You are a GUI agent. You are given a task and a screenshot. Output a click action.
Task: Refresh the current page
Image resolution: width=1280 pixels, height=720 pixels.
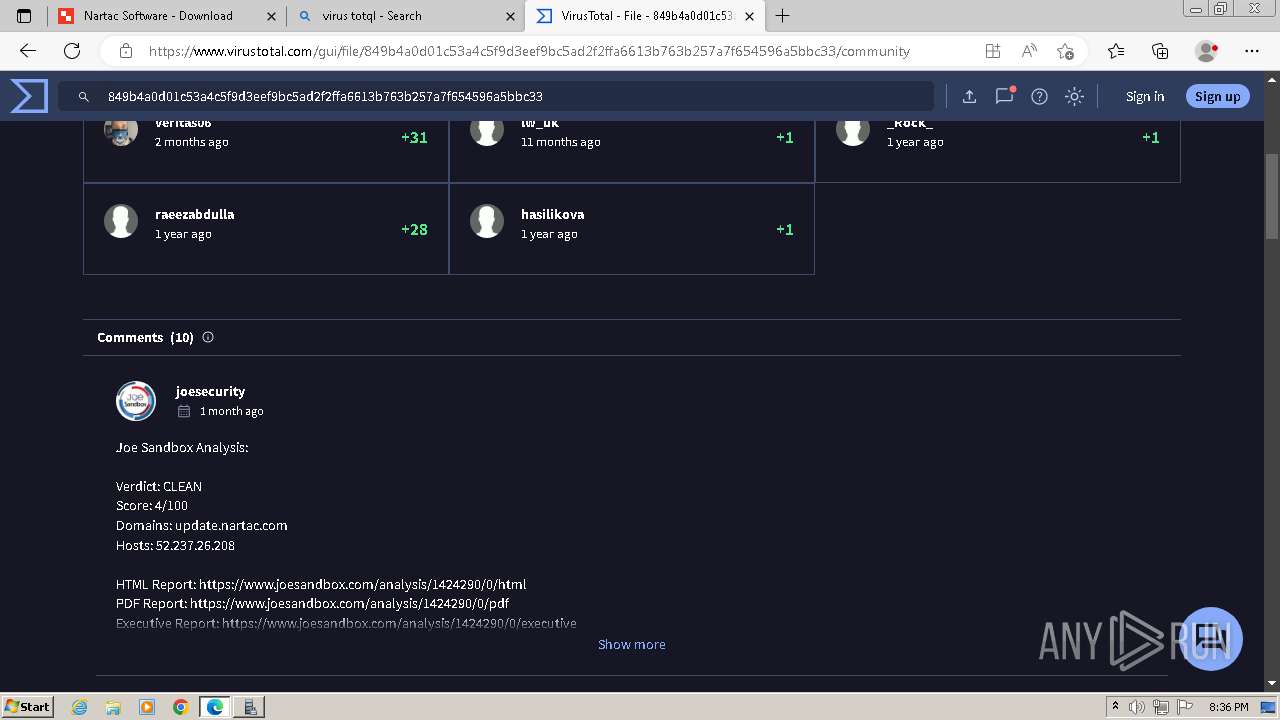pyautogui.click(x=72, y=51)
